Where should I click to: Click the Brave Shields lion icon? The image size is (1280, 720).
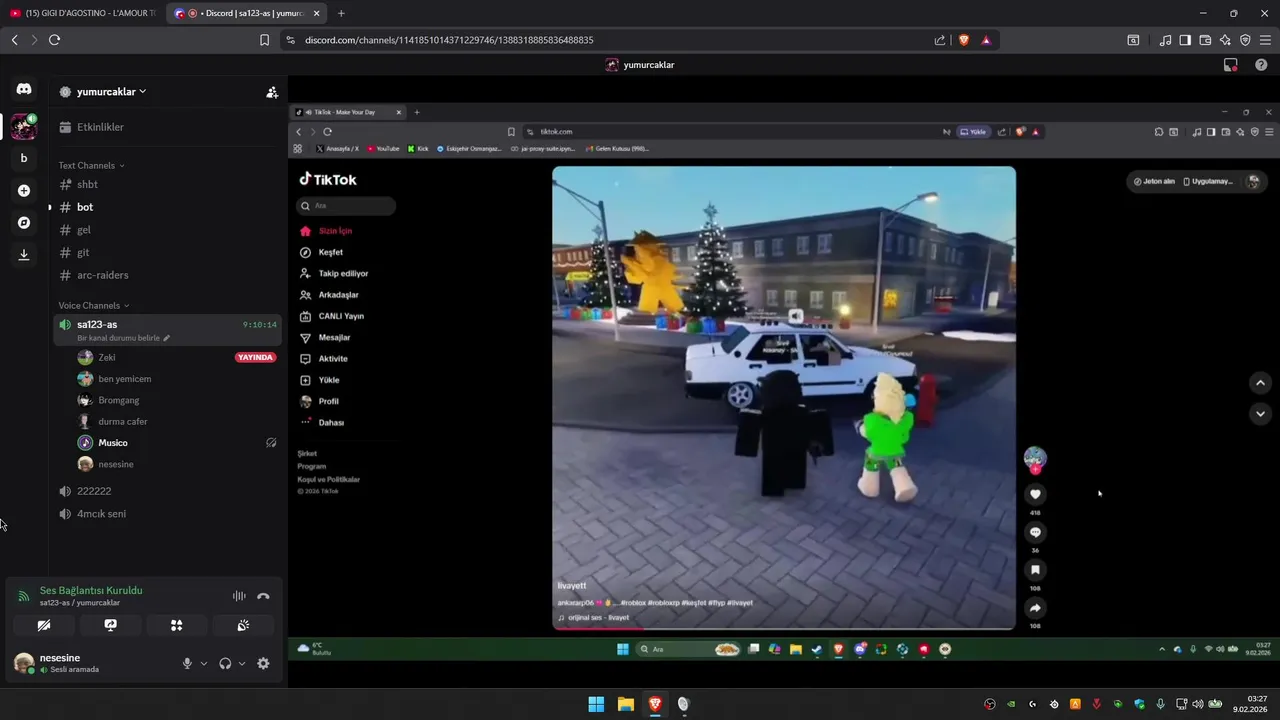coord(964,40)
